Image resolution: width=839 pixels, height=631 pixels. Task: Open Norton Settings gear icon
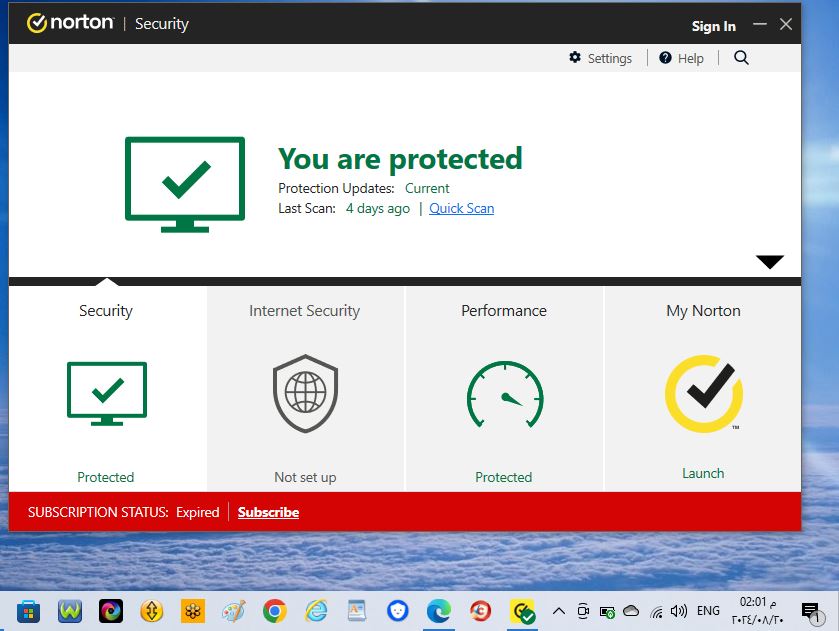(575, 57)
